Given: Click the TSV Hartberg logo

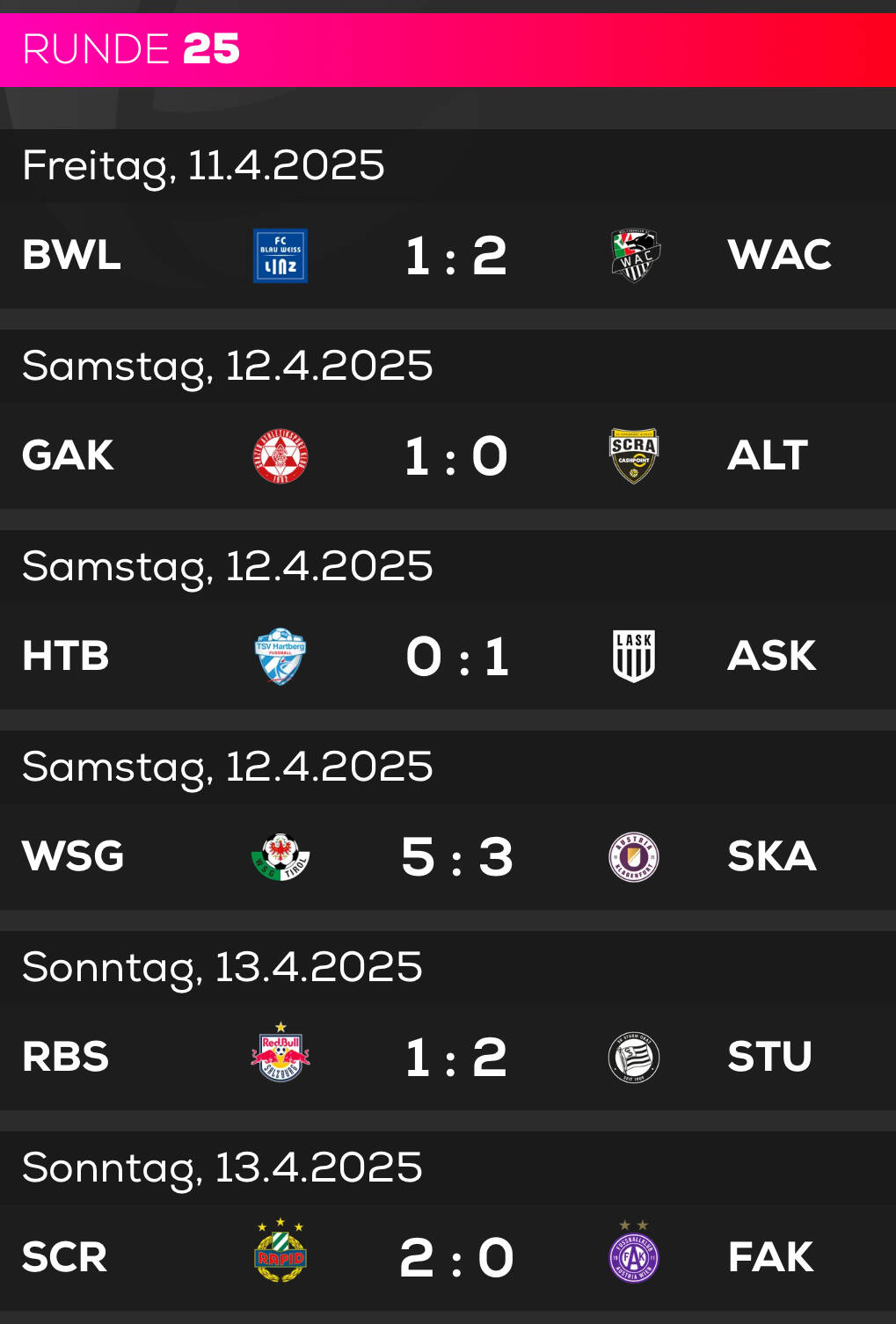Looking at the screenshot, I should 280,657.
